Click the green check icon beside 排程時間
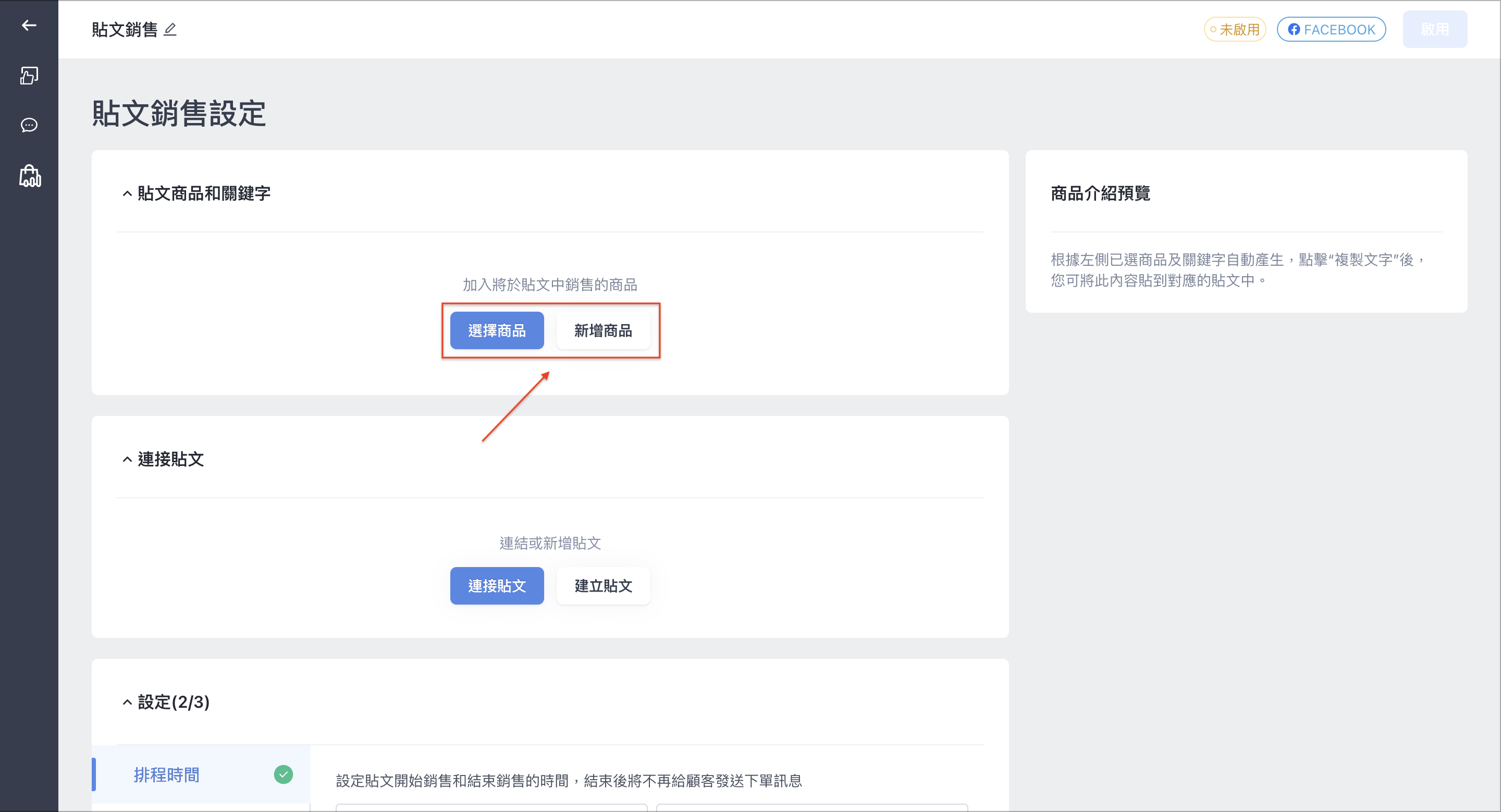The width and height of the screenshot is (1501, 812). [283, 774]
